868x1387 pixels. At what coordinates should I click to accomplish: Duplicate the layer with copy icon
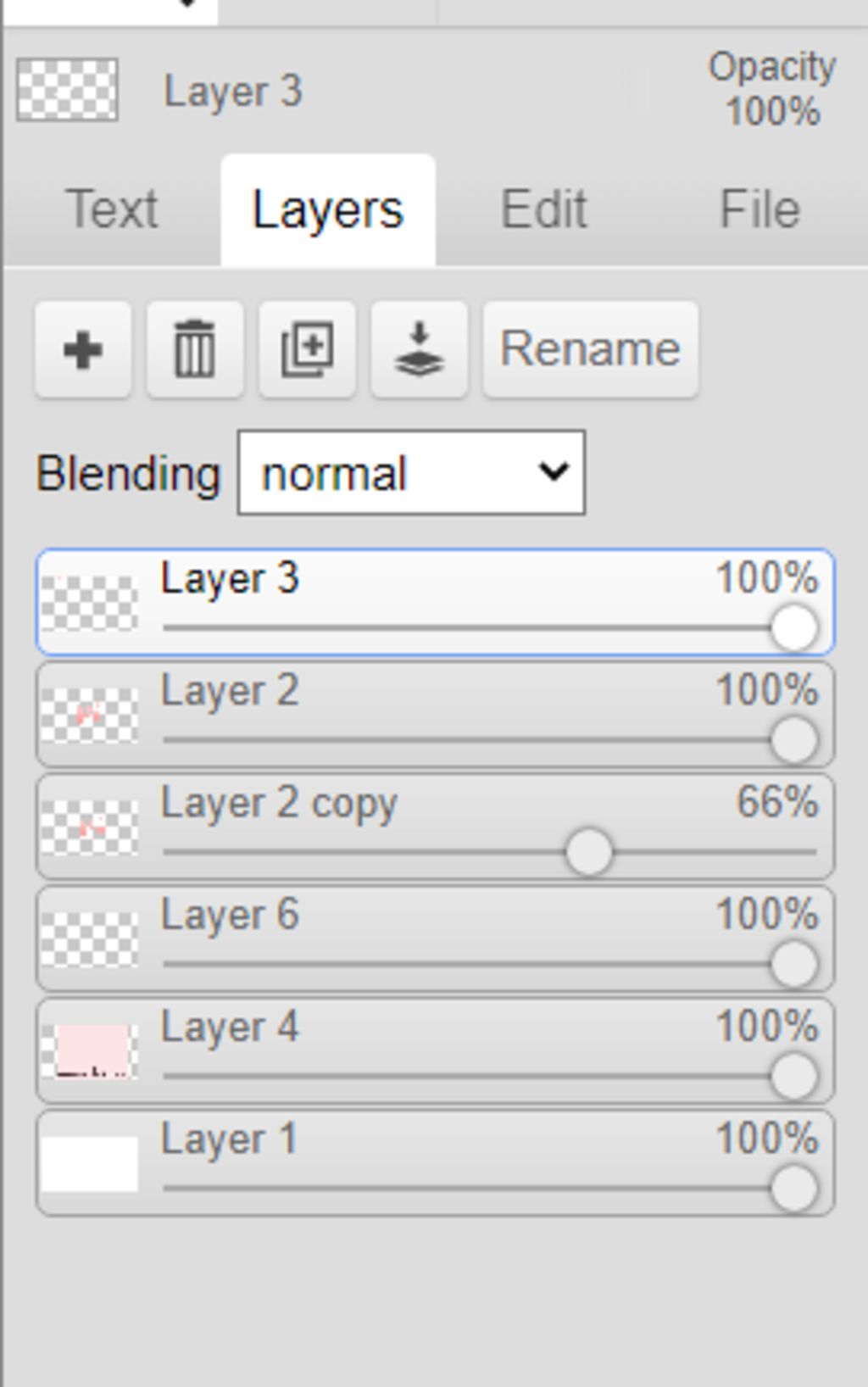[x=307, y=348]
